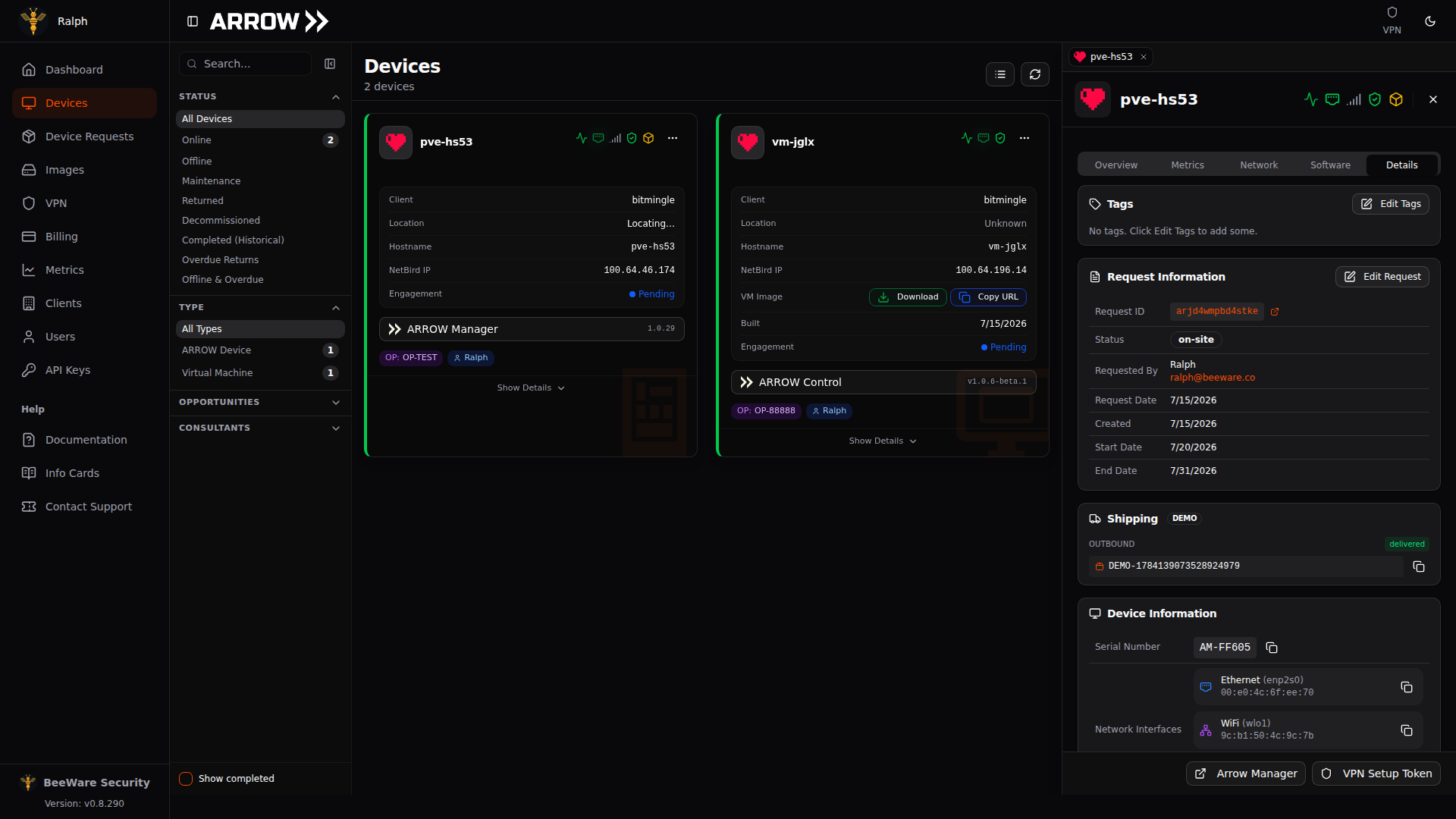
Task: Switch to the Software tab
Action: point(1330,165)
